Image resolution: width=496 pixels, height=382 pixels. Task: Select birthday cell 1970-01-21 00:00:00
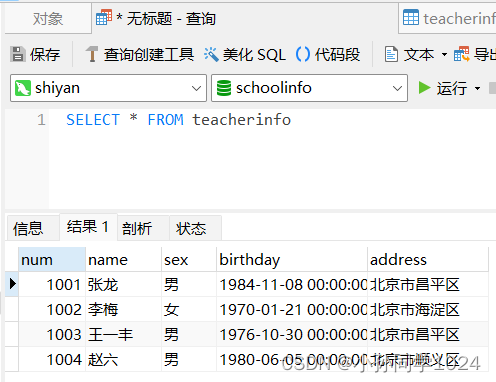click(x=292, y=310)
